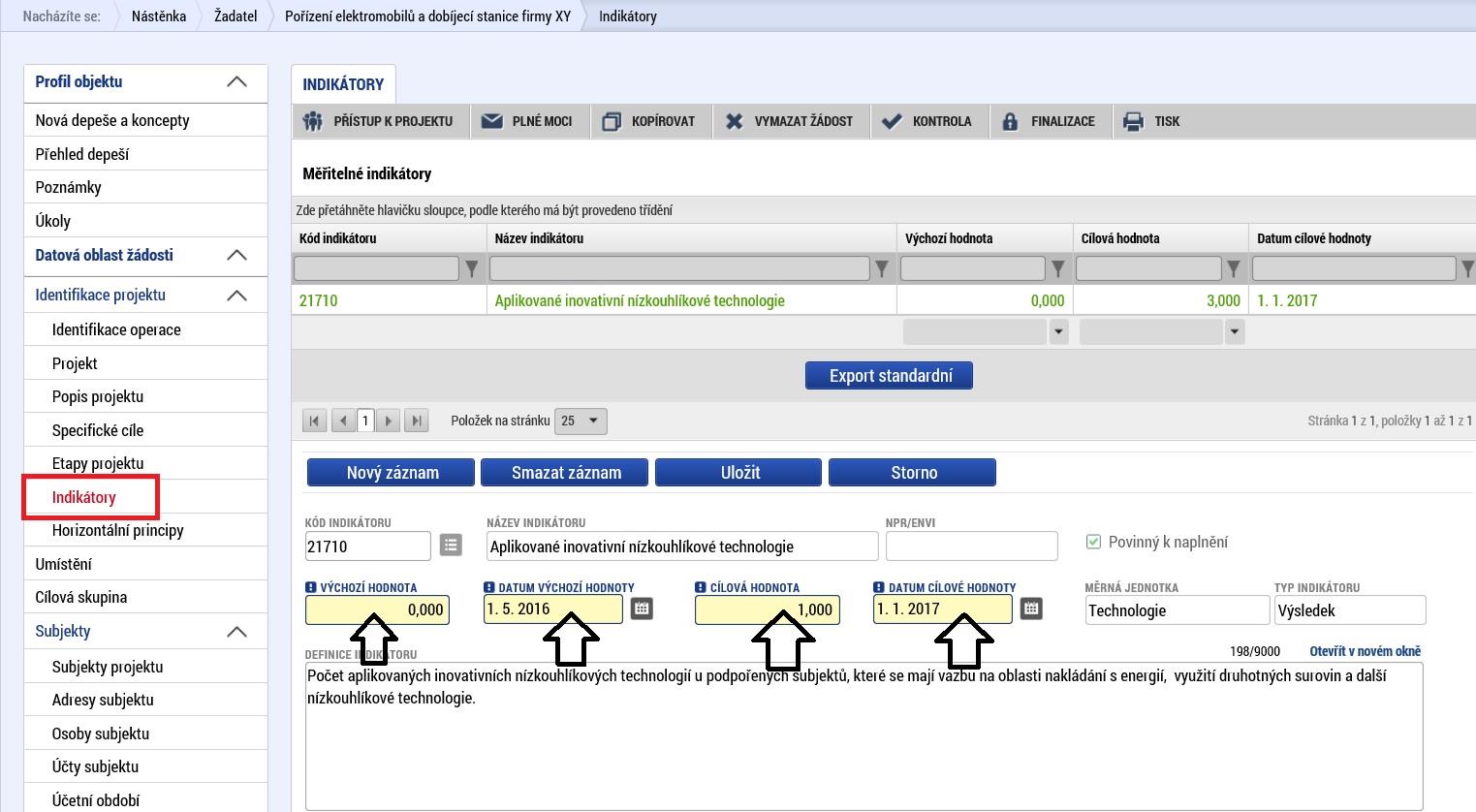Click the Plné moci envelope icon
Screen dimensions: 1476x812
pos(492,121)
